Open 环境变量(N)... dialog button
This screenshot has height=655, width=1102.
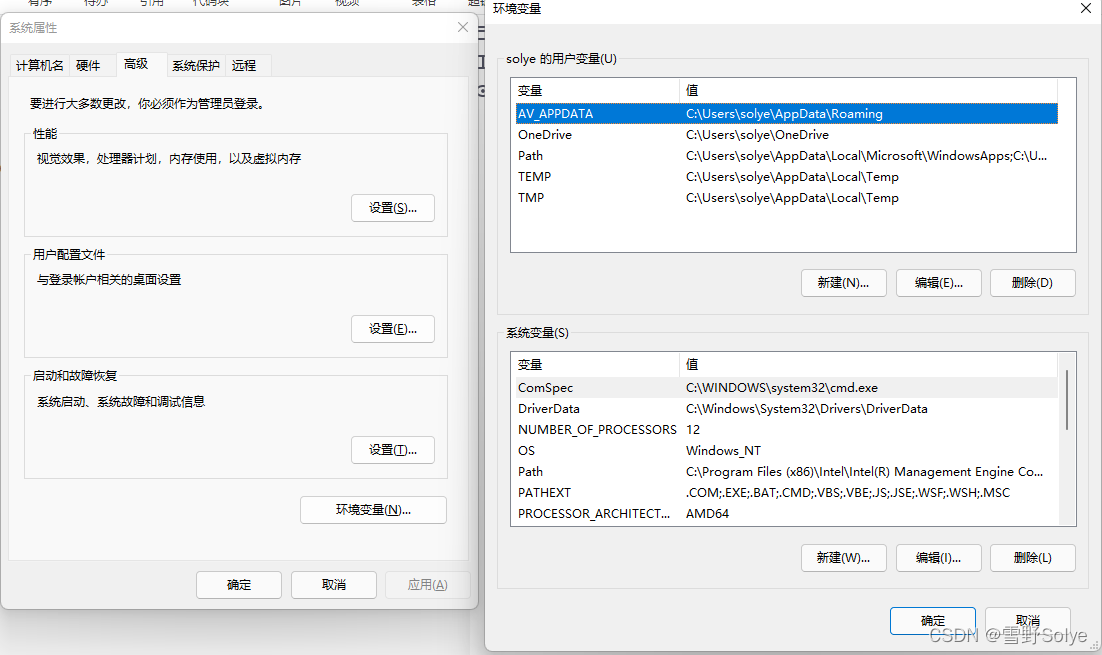point(373,510)
